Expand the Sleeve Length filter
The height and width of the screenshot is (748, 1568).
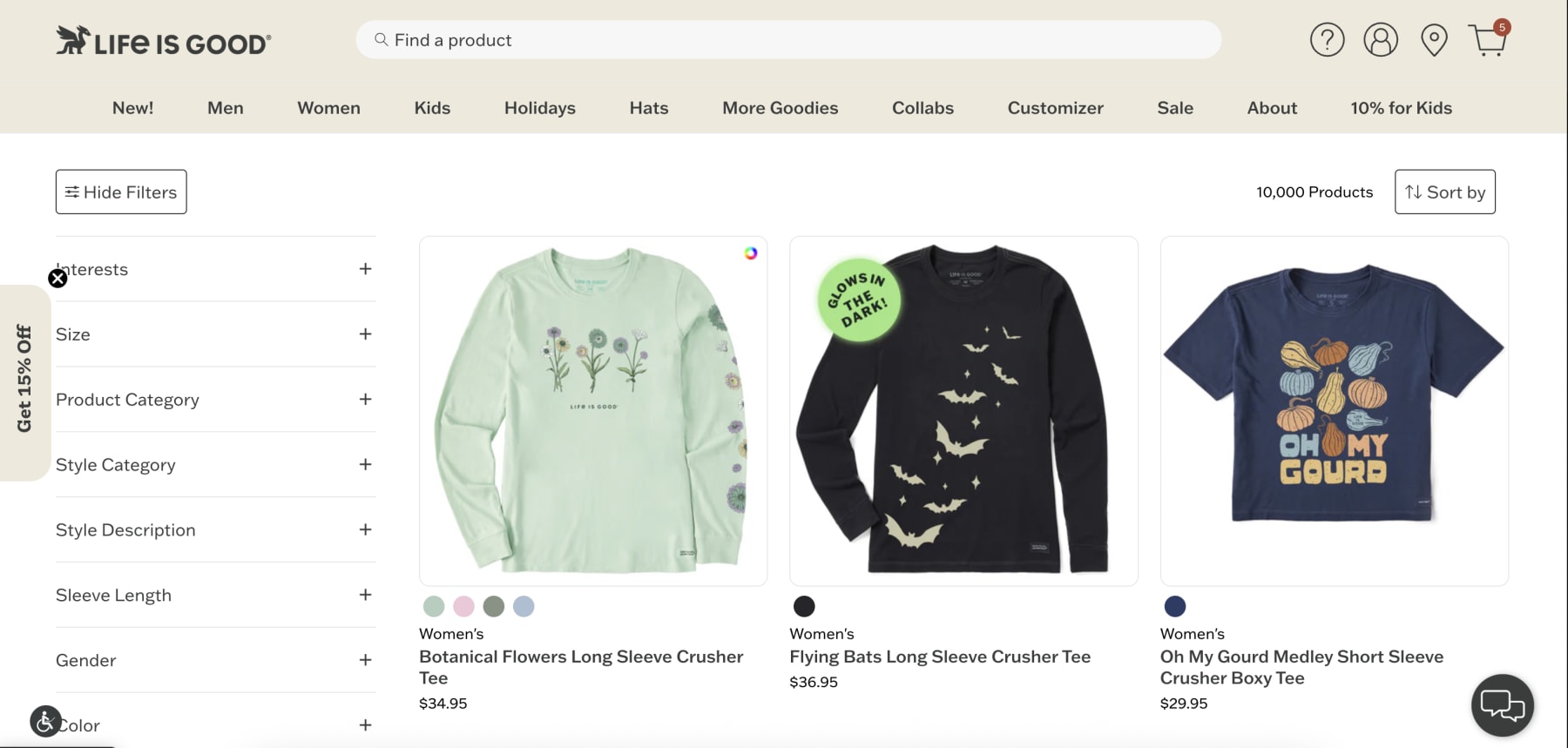[365, 595]
